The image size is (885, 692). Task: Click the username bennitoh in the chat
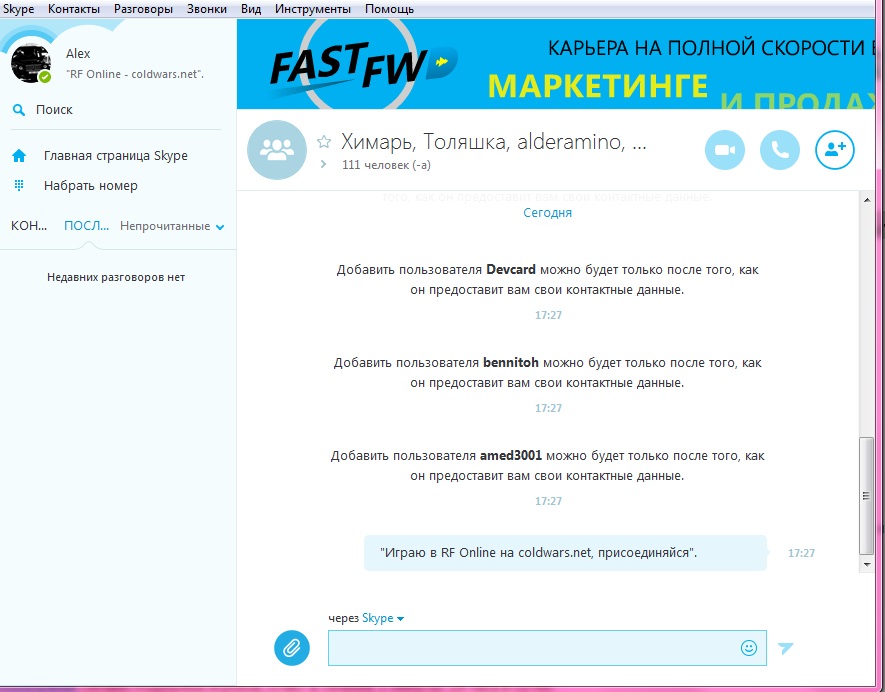[511, 362]
